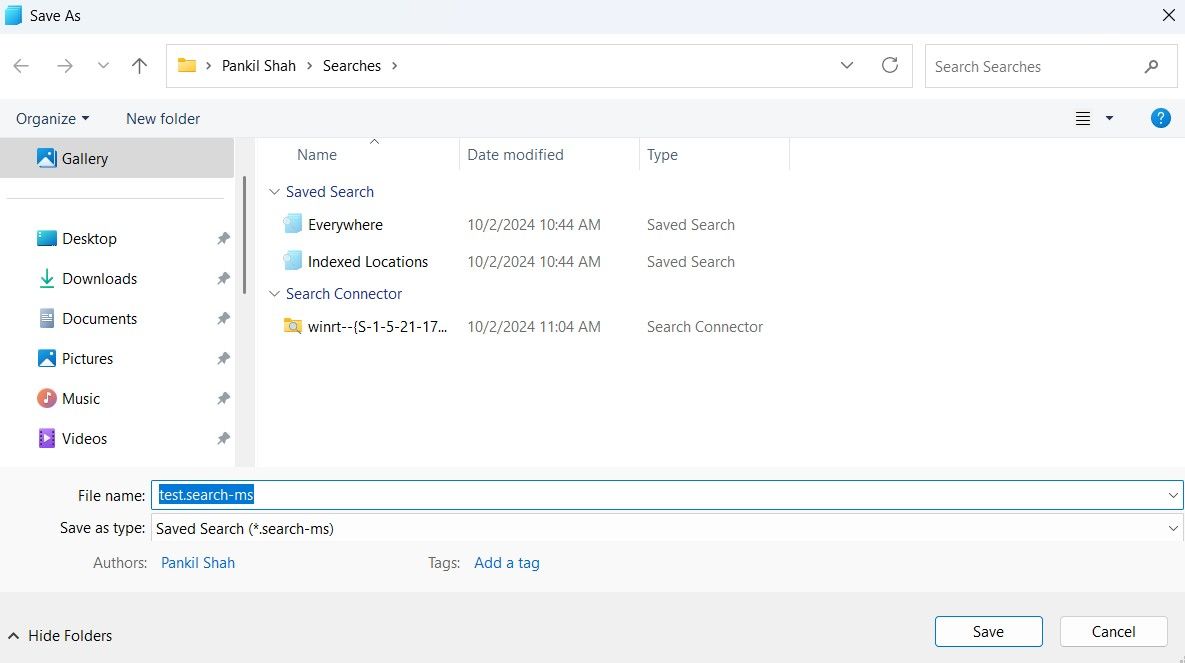
Task: Hide Folders using the bottom-left toggle
Action: 59,635
